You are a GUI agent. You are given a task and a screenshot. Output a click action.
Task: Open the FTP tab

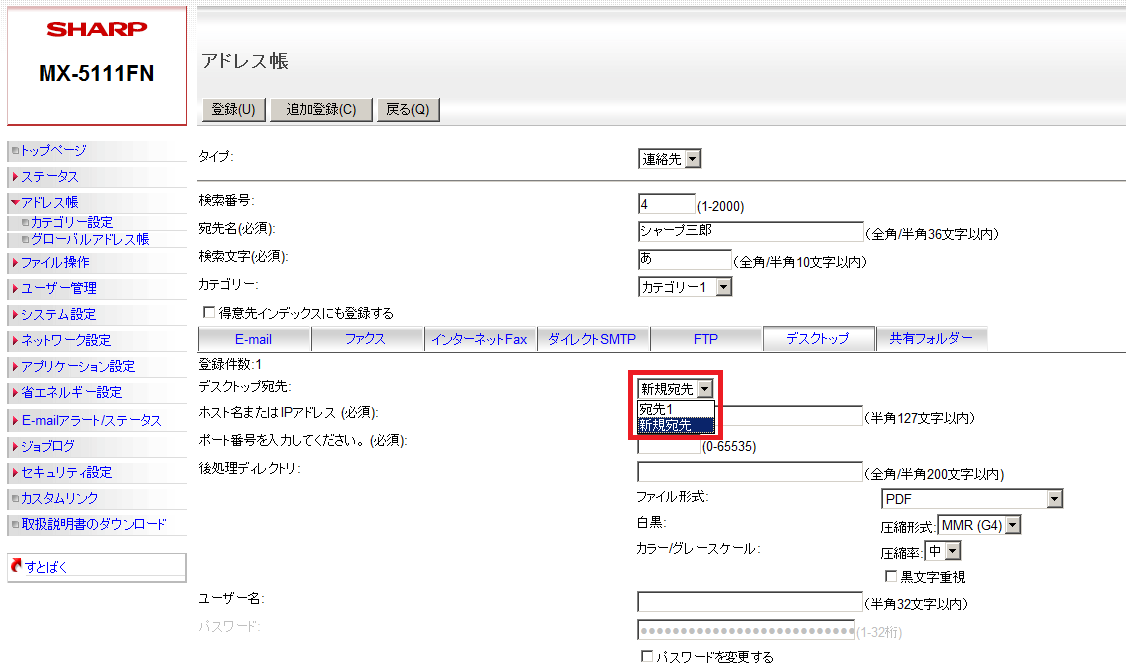[x=706, y=339]
